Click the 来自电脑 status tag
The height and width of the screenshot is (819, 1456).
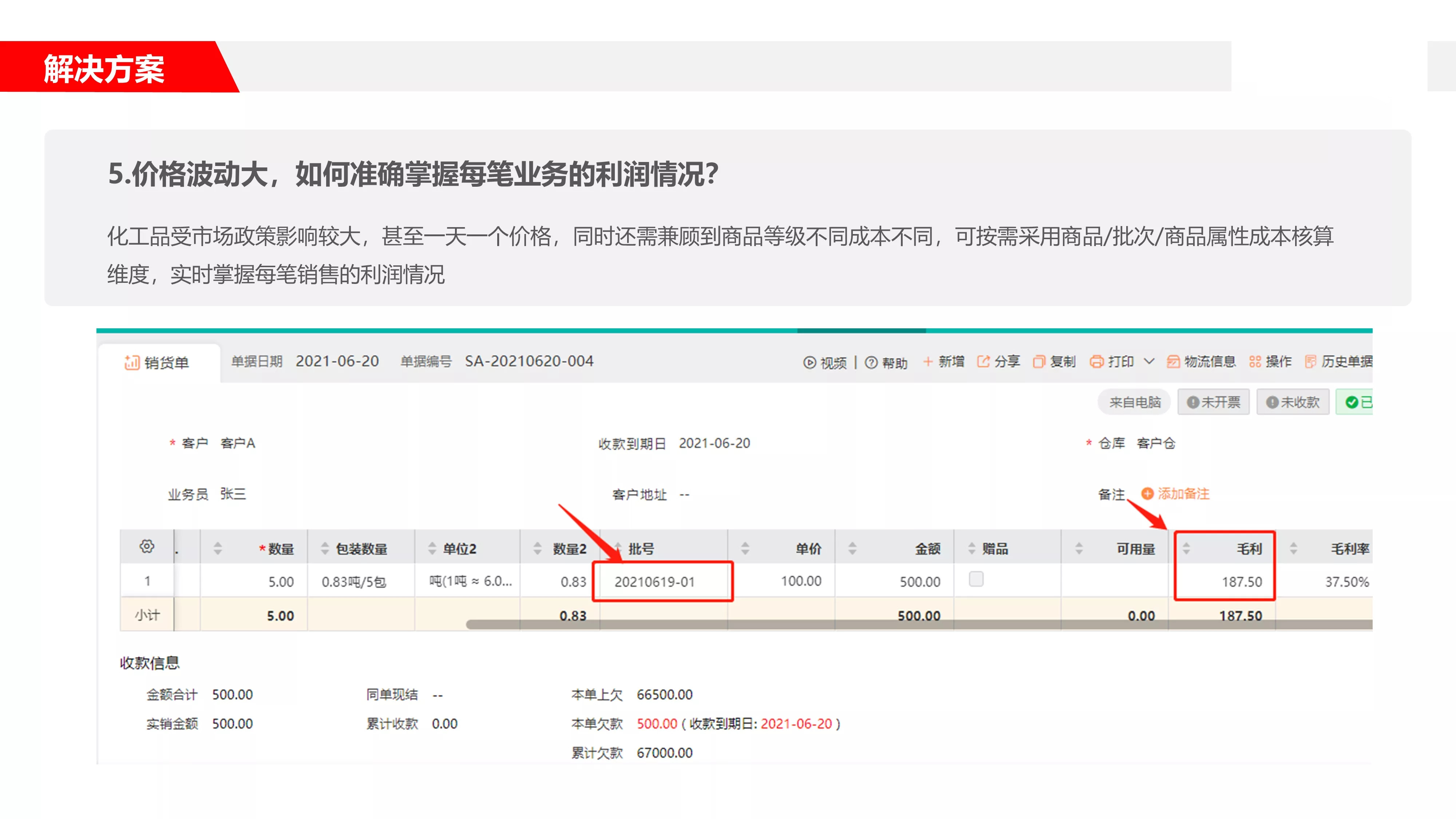[x=1134, y=402]
